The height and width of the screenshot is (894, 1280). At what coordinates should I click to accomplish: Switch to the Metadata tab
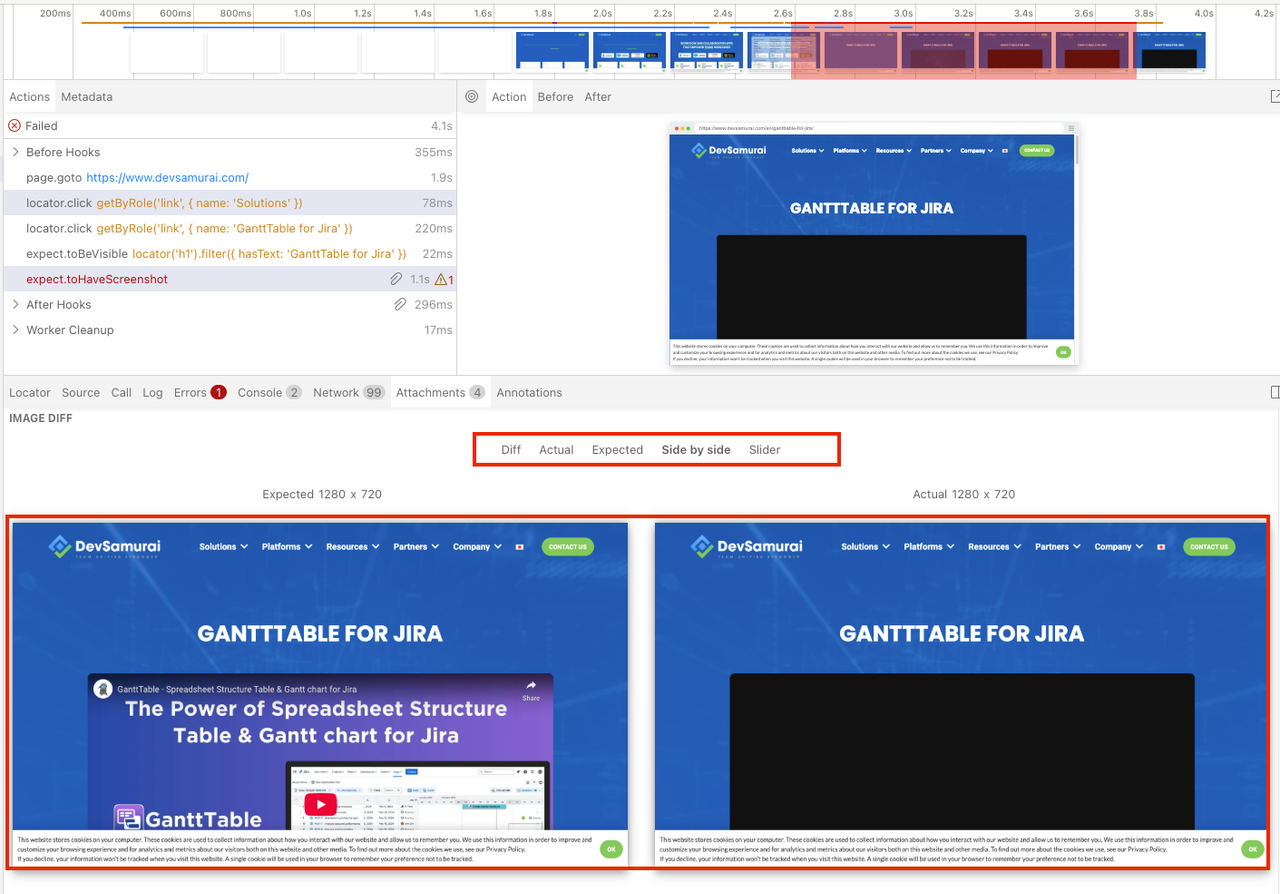(x=87, y=97)
